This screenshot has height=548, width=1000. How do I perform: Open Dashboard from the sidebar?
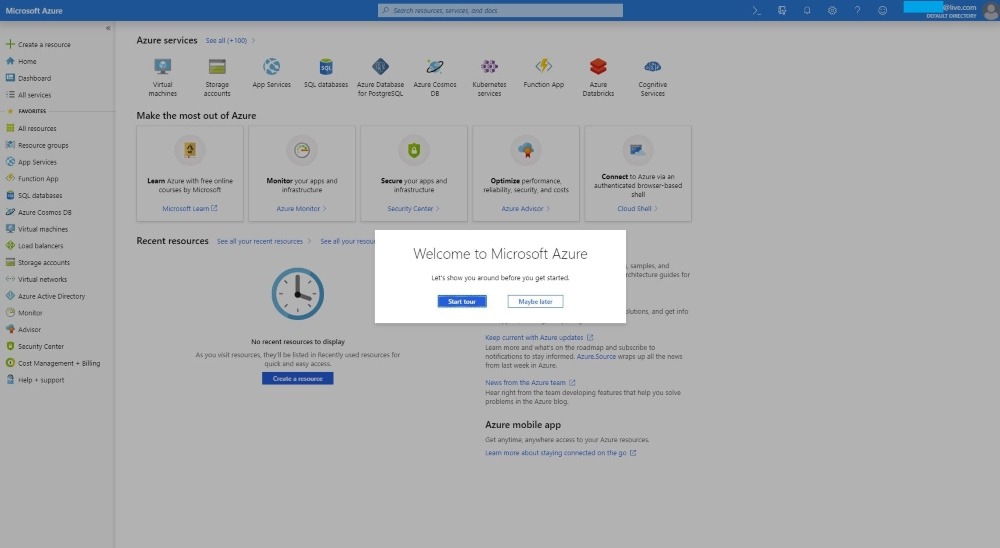(34, 78)
